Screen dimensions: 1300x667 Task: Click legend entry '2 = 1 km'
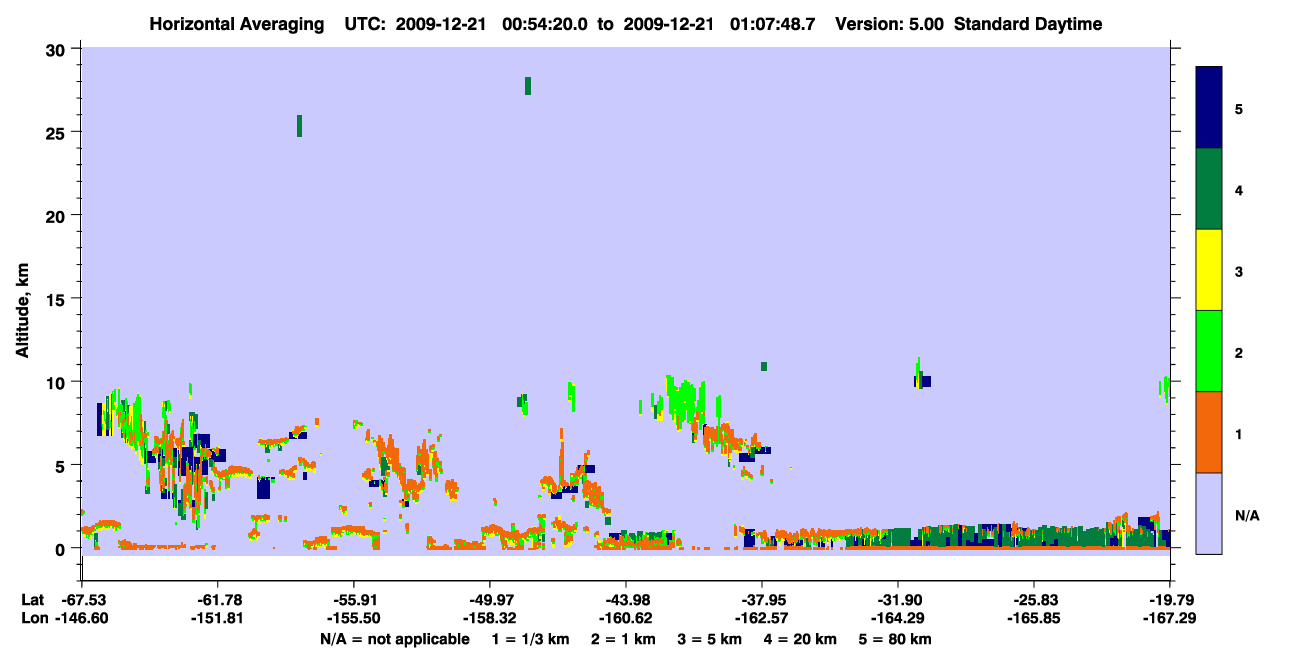click(x=623, y=639)
